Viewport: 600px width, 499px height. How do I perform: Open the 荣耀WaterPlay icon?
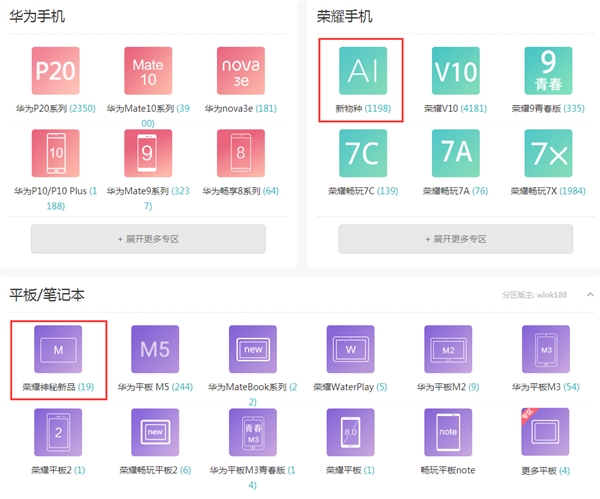click(x=350, y=349)
